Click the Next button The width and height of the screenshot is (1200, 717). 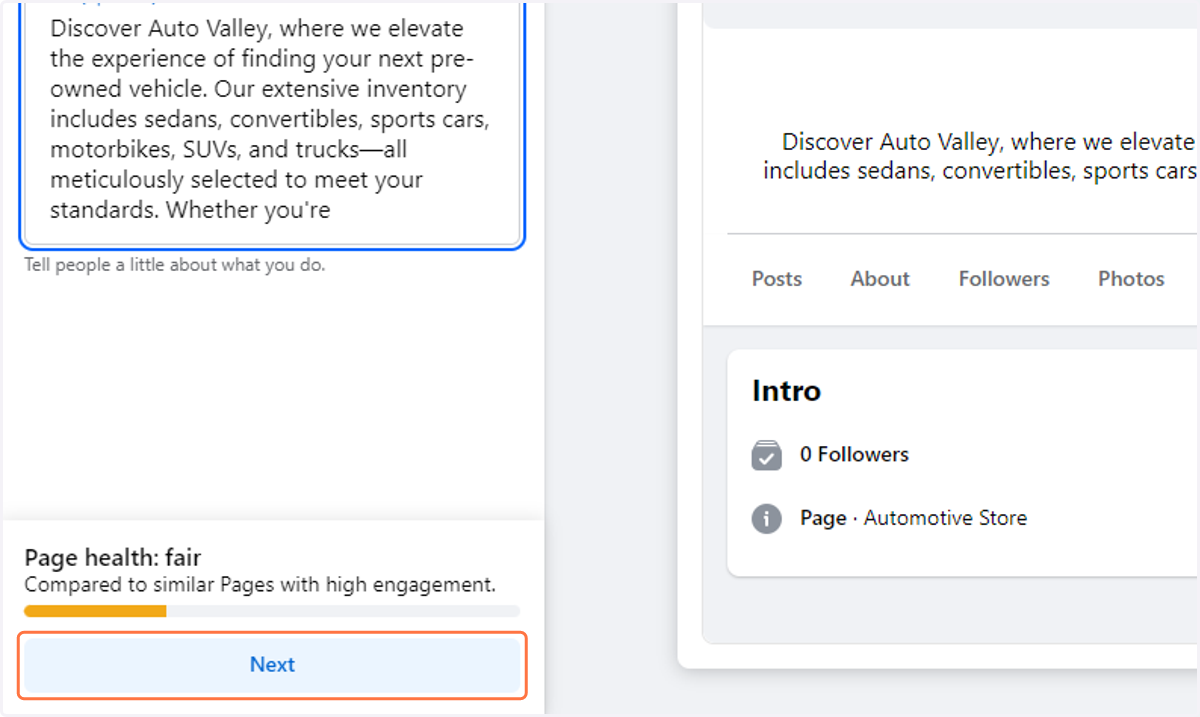(x=272, y=665)
